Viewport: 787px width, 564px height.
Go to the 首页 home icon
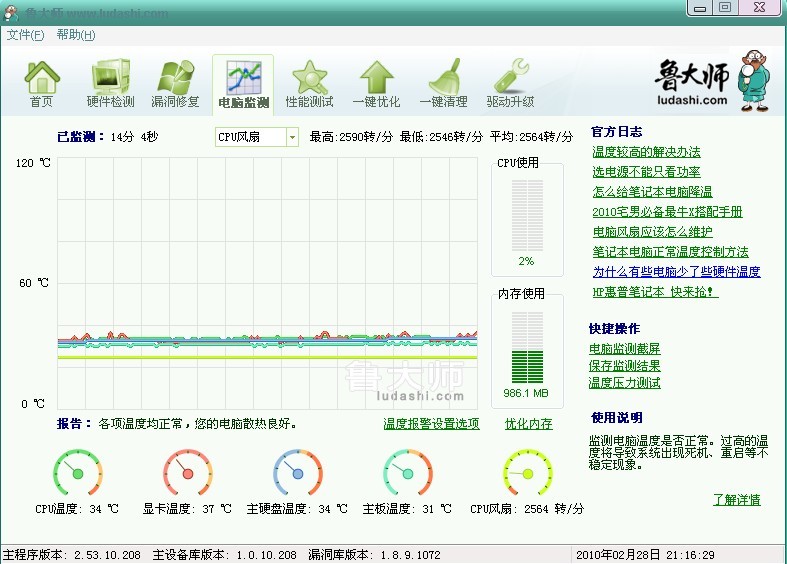coord(42,84)
